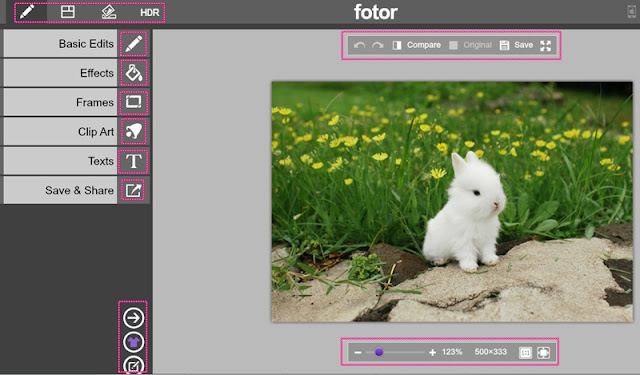Viewport: 640px width, 375px height.
Task: Zoom in with the plus button
Action: pyautogui.click(x=433, y=352)
